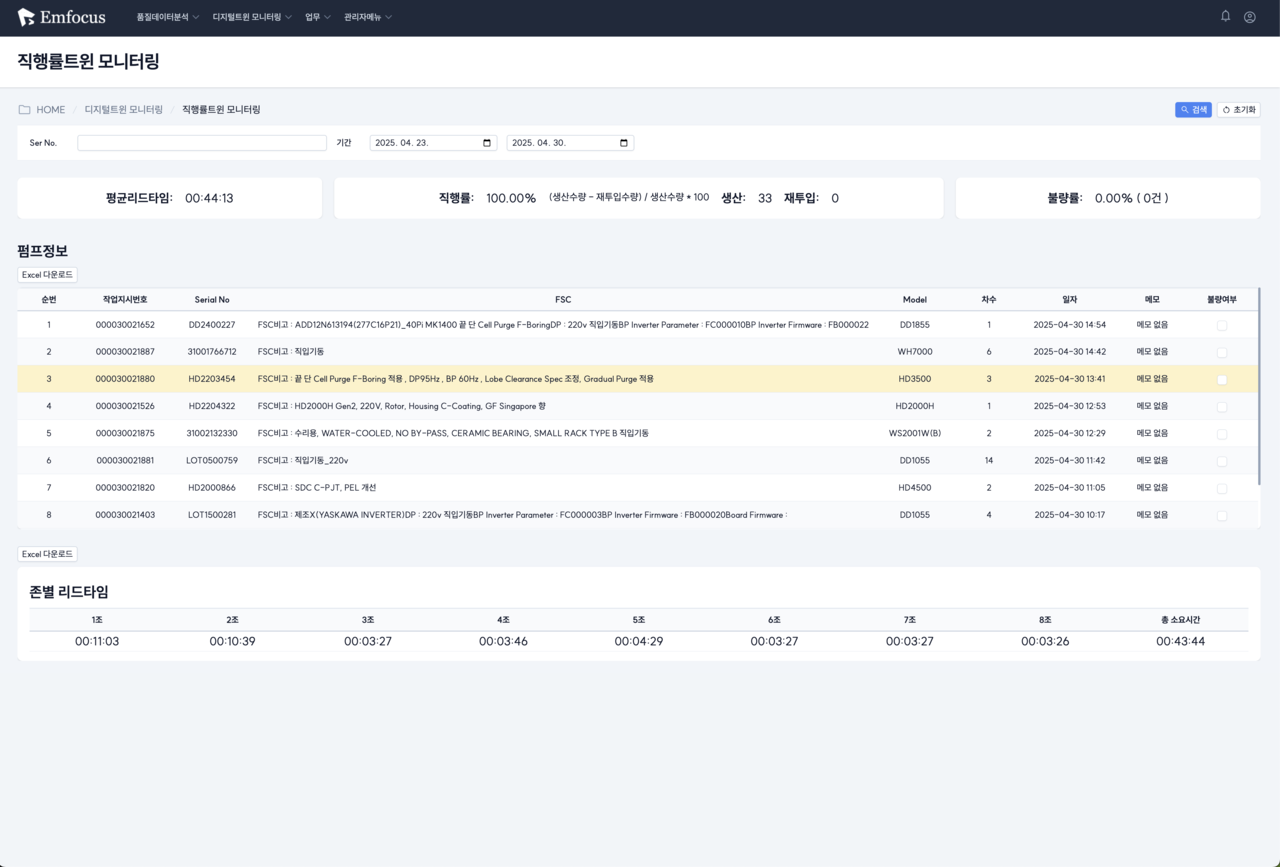Click the end date field 2025. 04. 30.
This screenshot has height=867, width=1280.
570,143
